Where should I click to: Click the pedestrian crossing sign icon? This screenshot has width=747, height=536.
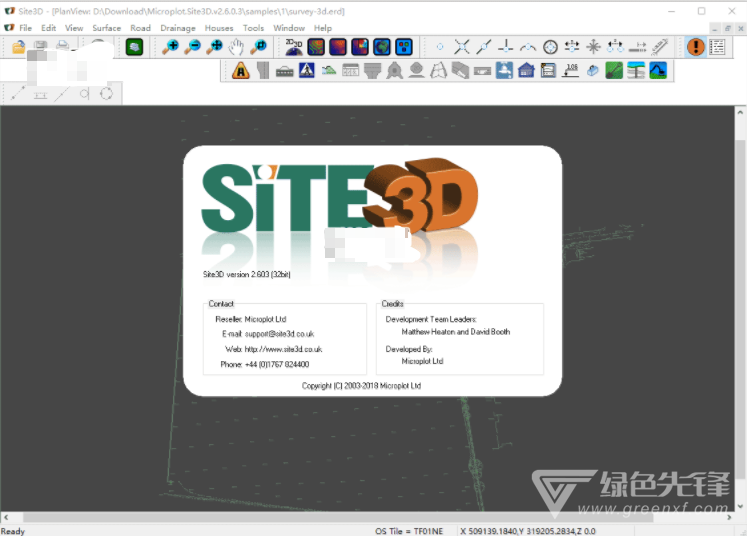coord(306,71)
